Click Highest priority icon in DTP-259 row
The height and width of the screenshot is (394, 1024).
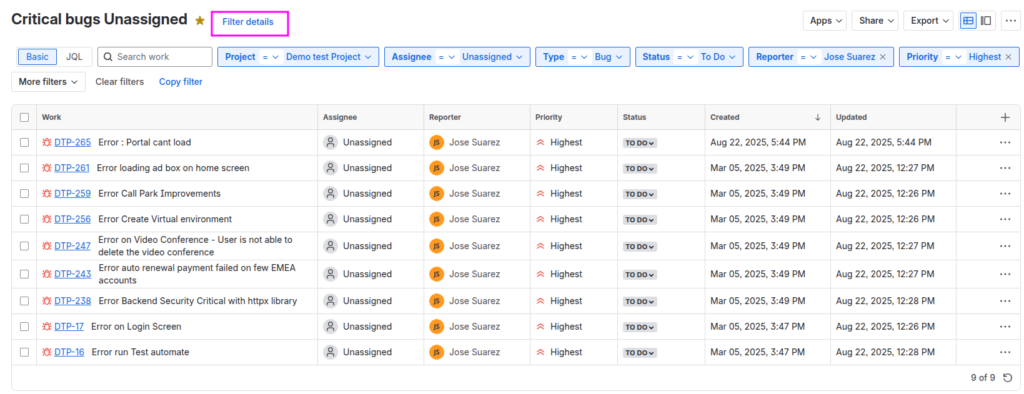[x=540, y=194]
